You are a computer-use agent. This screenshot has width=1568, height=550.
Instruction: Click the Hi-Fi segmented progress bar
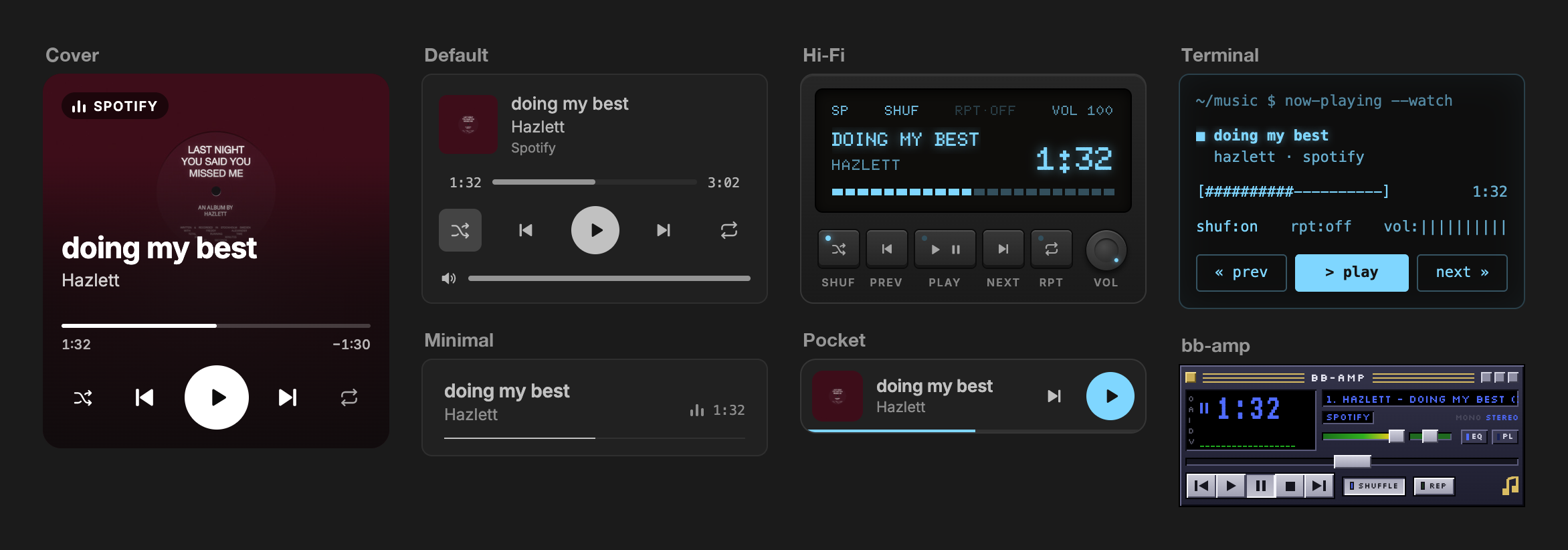tap(973, 192)
